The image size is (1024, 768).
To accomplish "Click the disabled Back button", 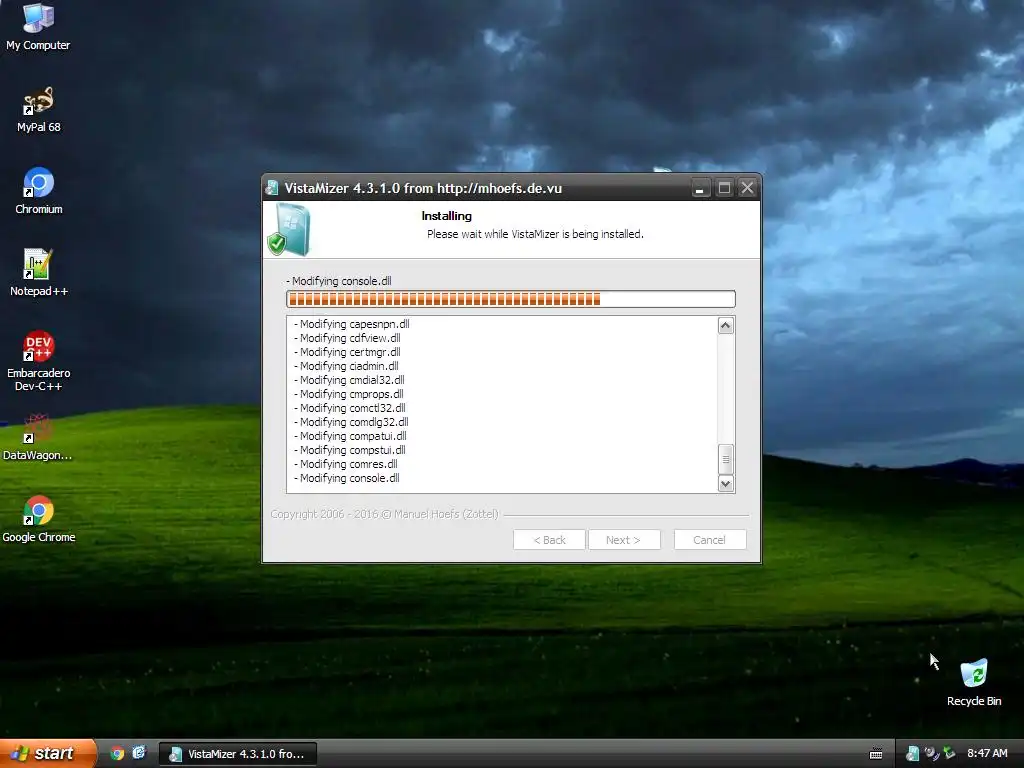I will click(x=549, y=540).
